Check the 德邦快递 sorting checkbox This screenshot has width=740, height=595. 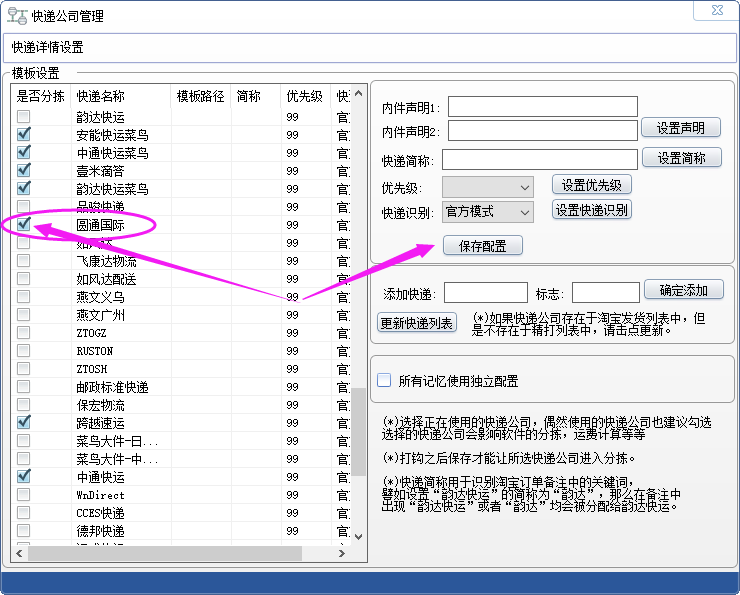23,531
